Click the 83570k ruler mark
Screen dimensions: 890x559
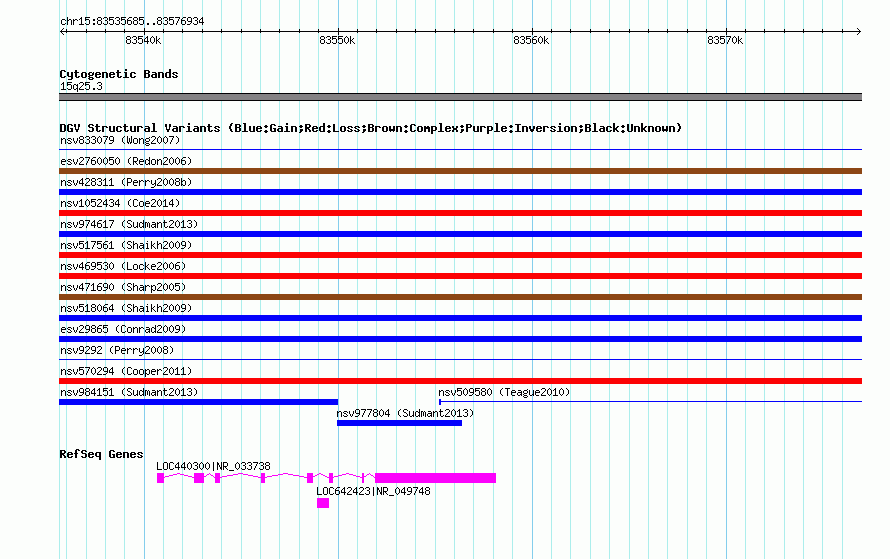click(x=725, y=40)
